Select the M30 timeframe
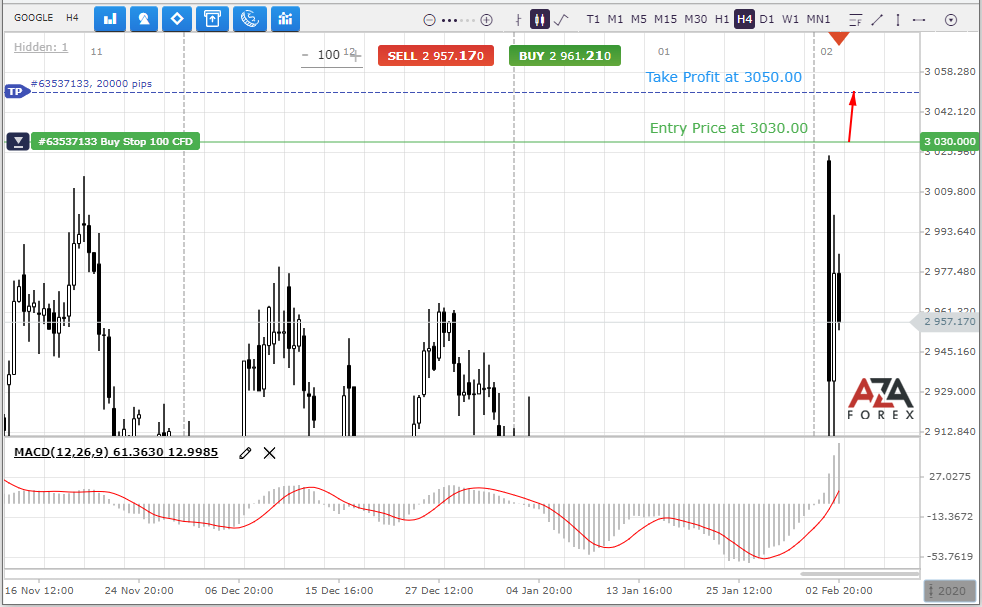Image resolution: width=982 pixels, height=607 pixels. coord(696,19)
